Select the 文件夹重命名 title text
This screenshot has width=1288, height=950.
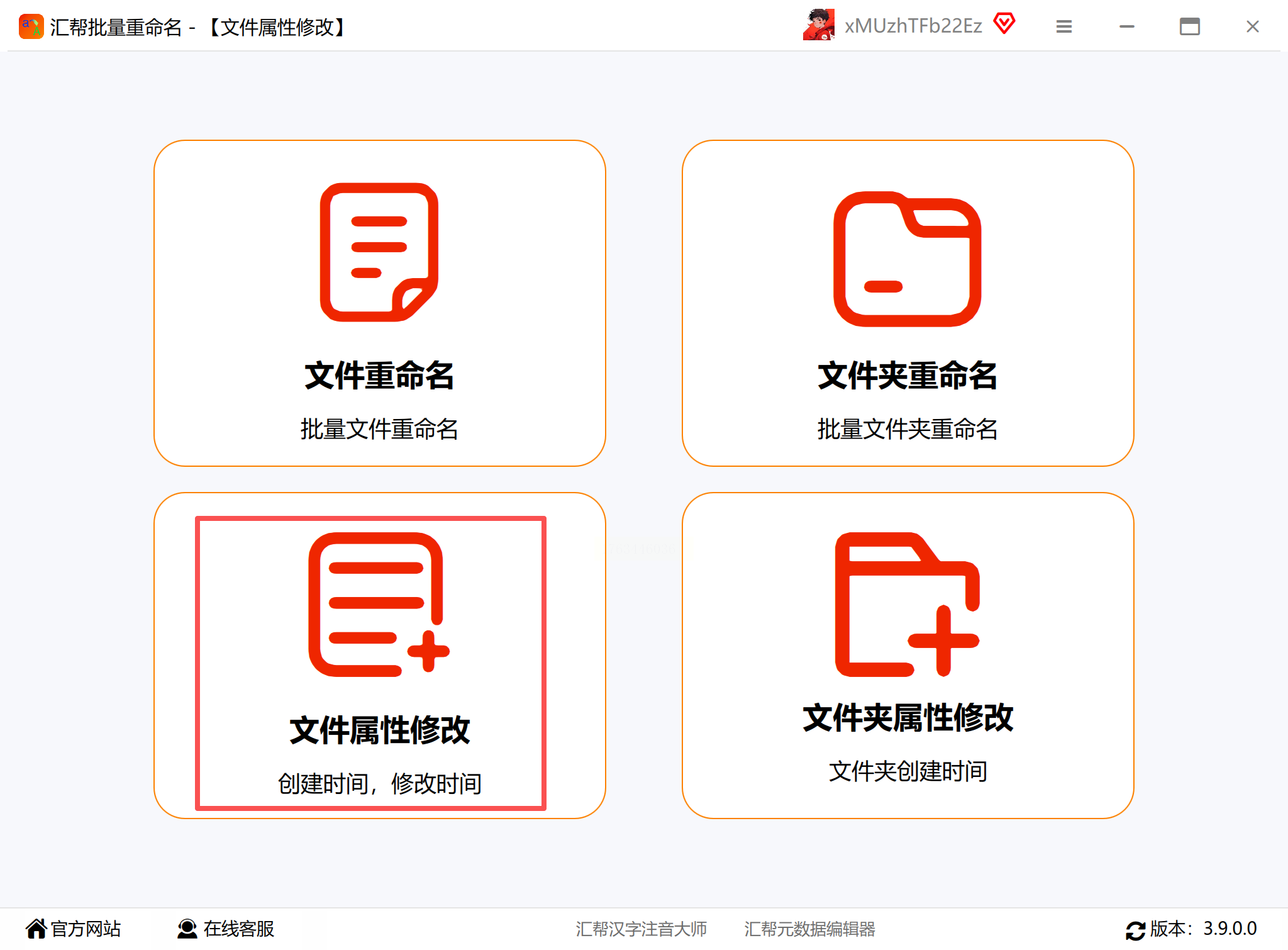click(x=907, y=376)
